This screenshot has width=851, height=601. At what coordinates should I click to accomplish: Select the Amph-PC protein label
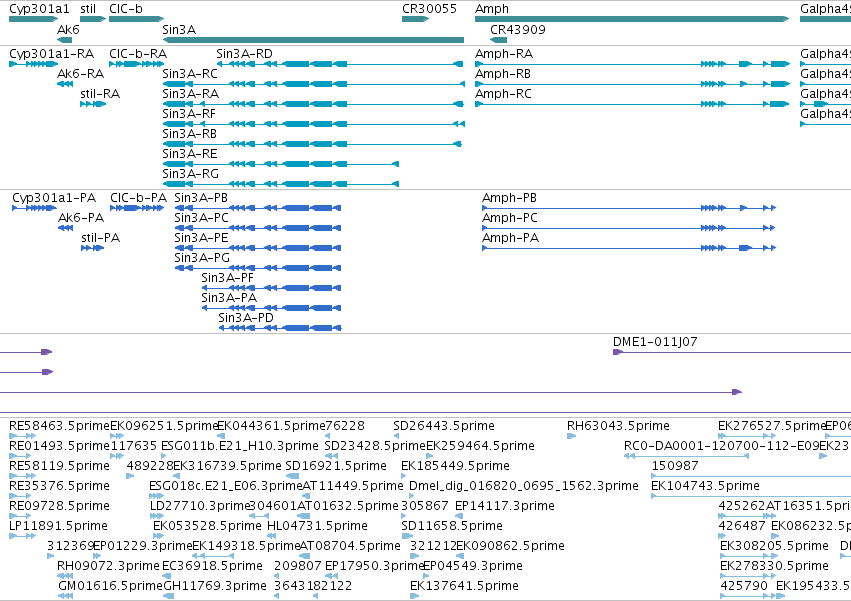click(510, 218)
